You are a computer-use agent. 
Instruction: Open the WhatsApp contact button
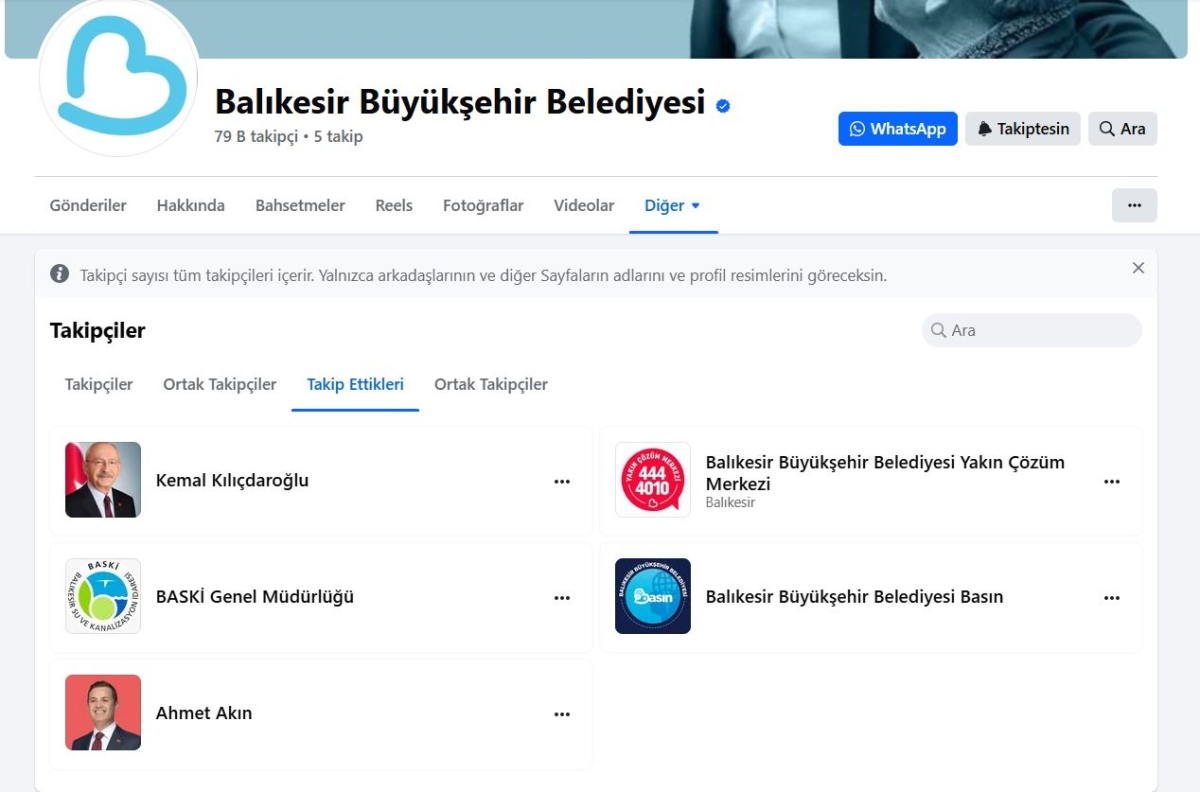(x=898, y=129)
